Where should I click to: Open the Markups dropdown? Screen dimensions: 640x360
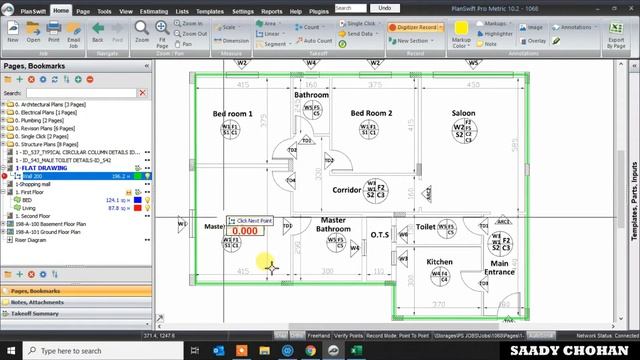click(510, 24)
